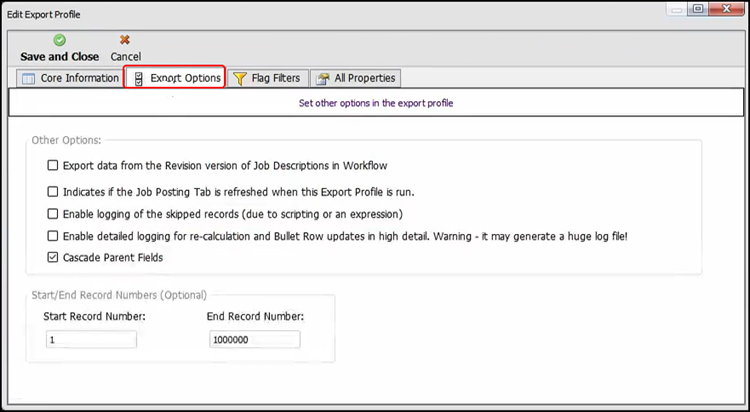Click the Start Record Number input field
Viewport: 750px width, 412px height.
point(90,340)
